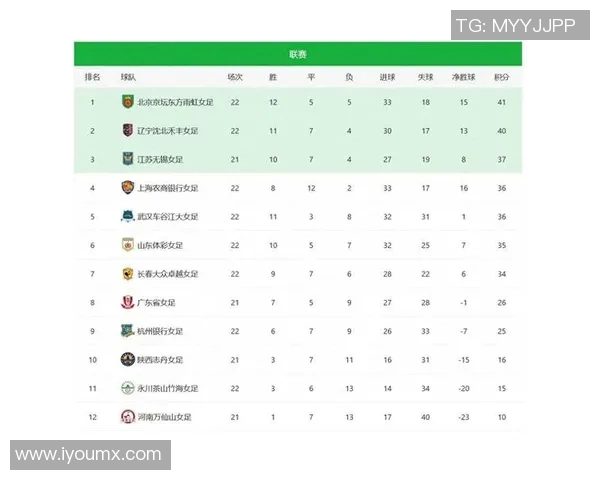Sort table by 积分 column header

(501, 76)
